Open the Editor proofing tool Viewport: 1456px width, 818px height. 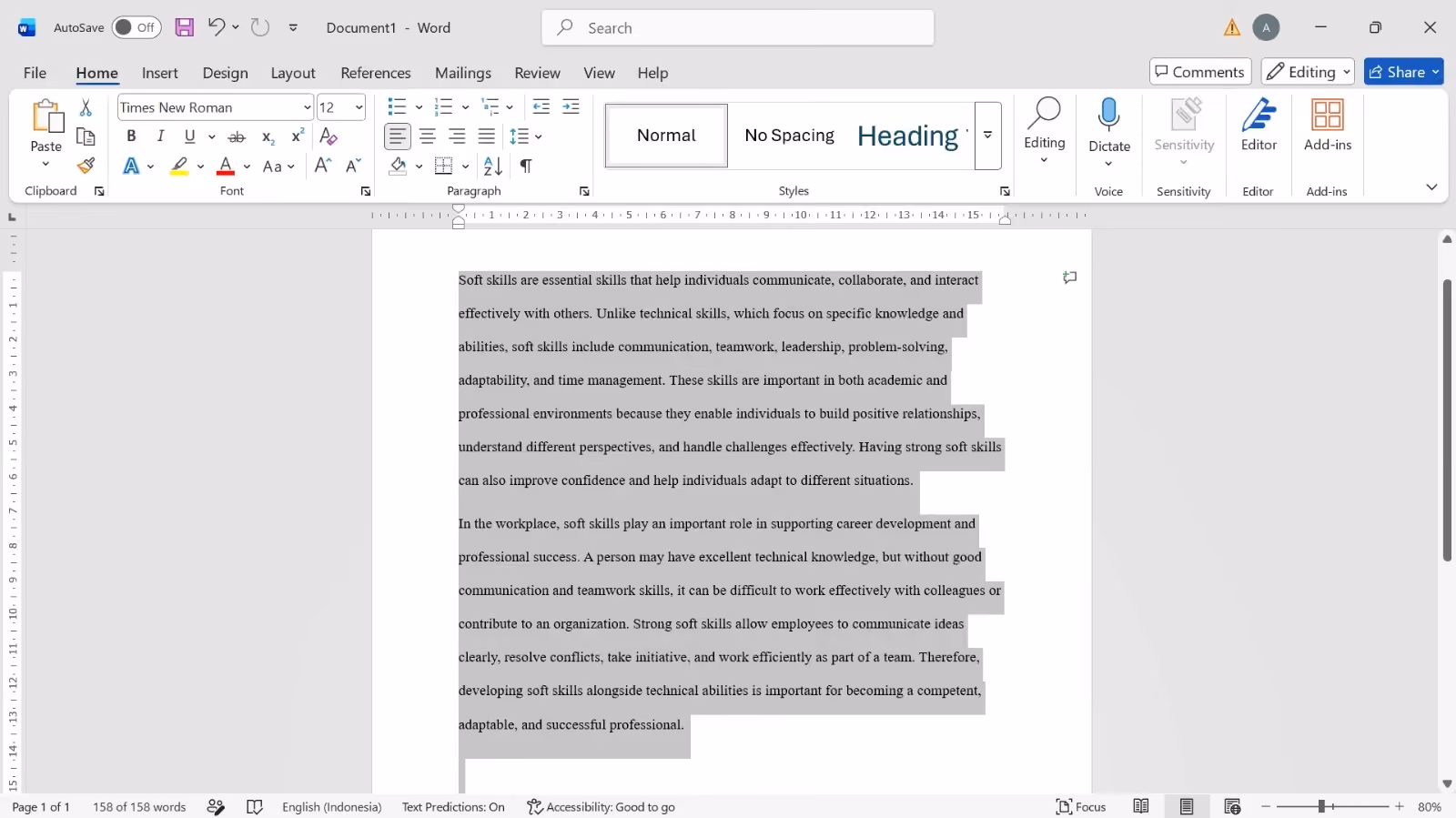click(1259, 126)
